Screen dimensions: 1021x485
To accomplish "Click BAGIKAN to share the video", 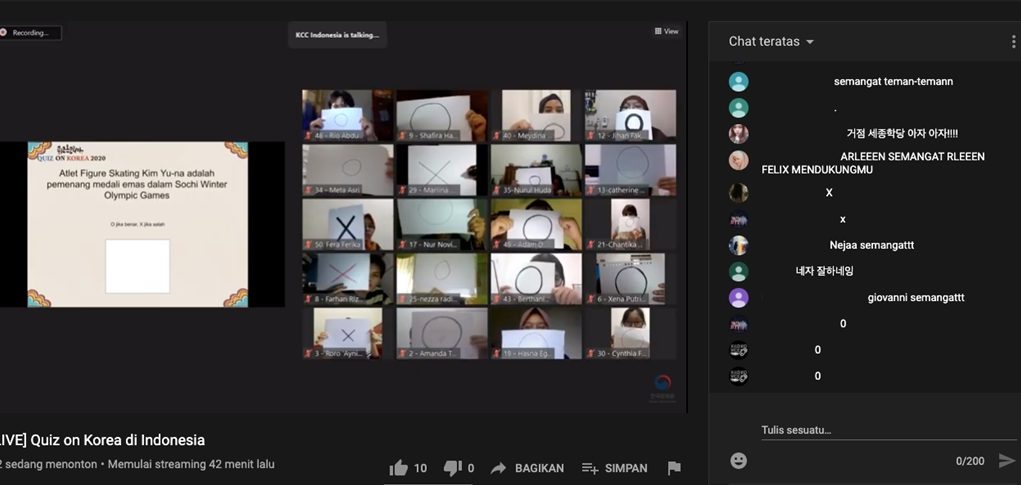I will (528, 468).
